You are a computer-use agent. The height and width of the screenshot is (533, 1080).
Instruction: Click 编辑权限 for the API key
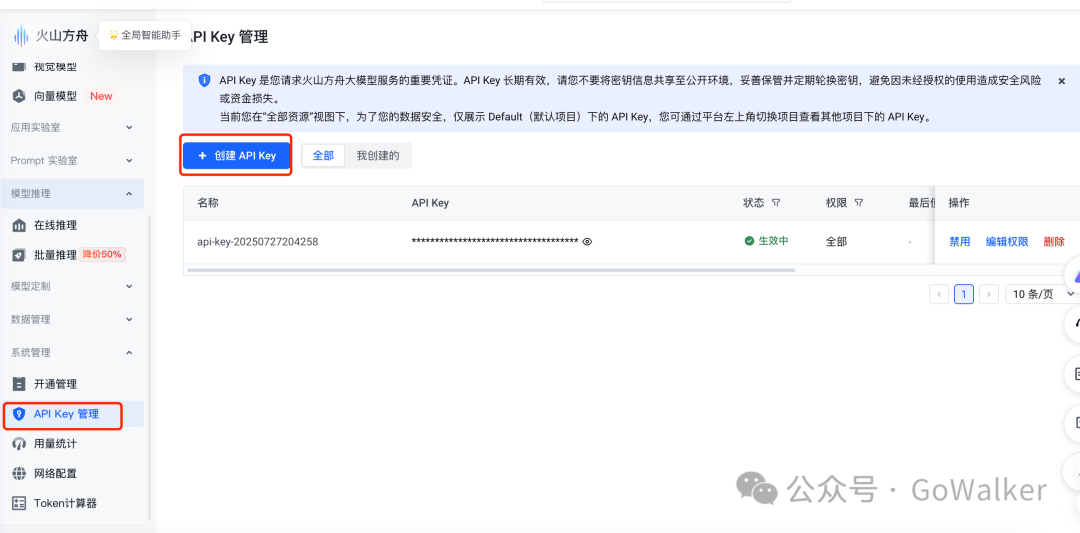click(1007, 242)
